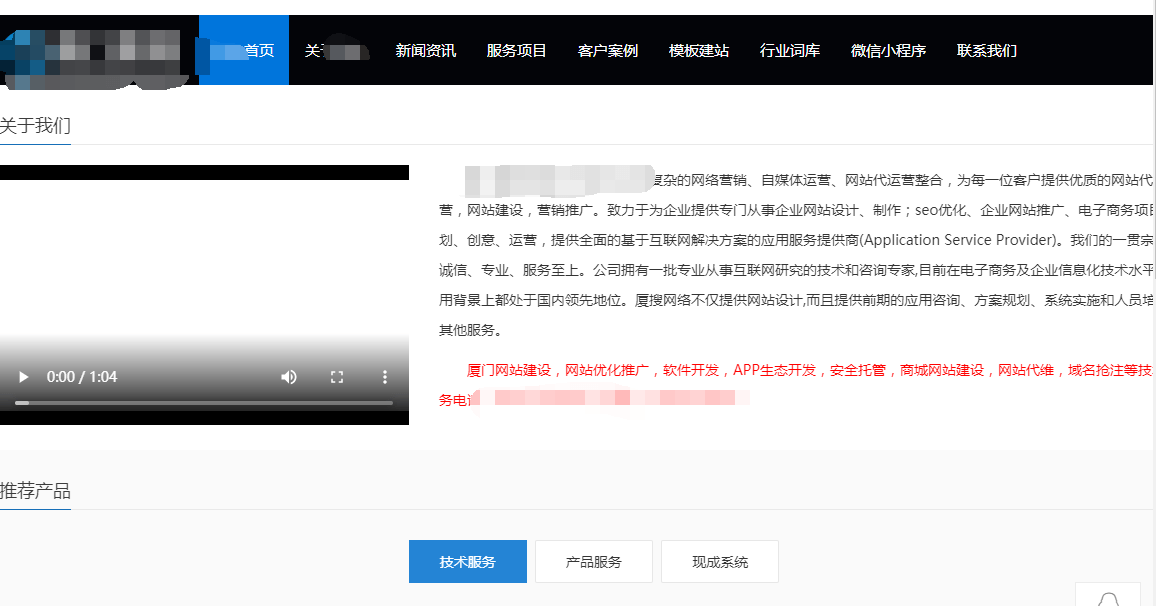The height and width of the screenshot is (606, 1156).
Task: Click the 关于我们 section heading
Action: point(35,125)
